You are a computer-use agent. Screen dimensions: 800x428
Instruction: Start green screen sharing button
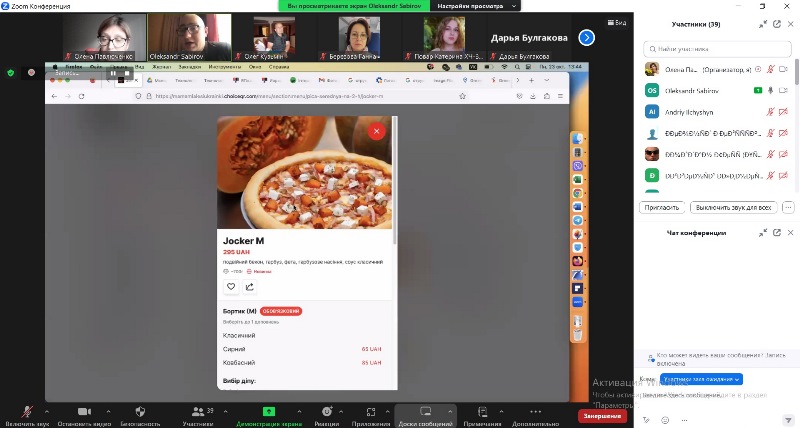(268, 415)
